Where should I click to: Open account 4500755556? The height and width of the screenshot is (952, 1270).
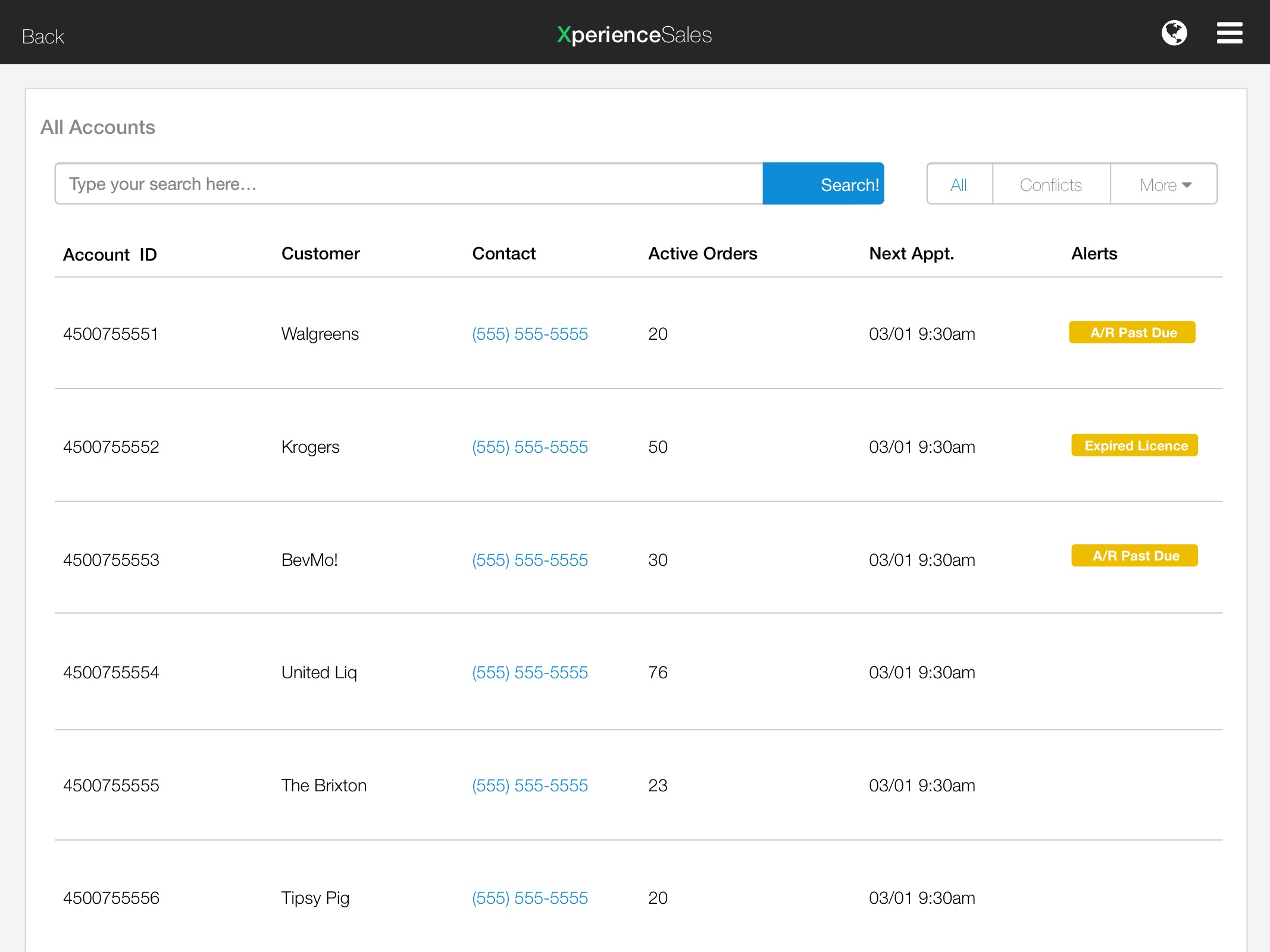click(111, 898)
